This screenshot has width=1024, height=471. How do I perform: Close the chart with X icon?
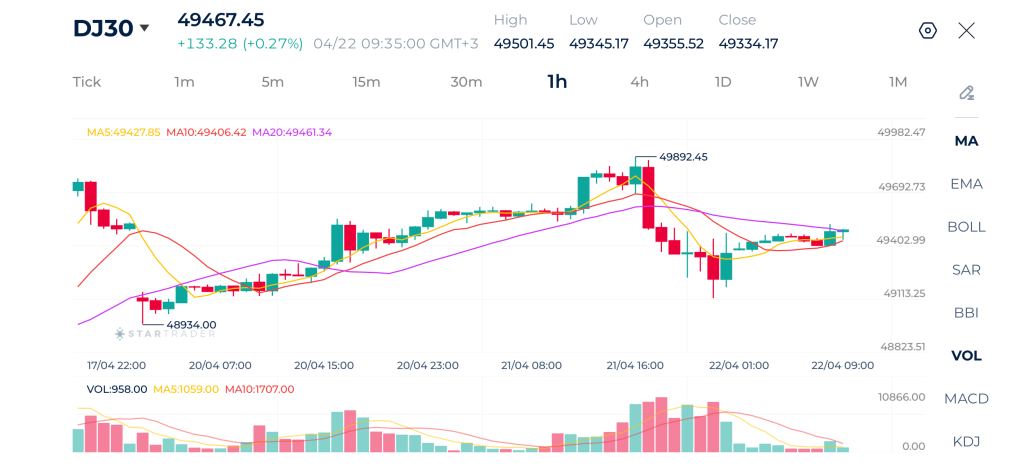click(966, 31)
